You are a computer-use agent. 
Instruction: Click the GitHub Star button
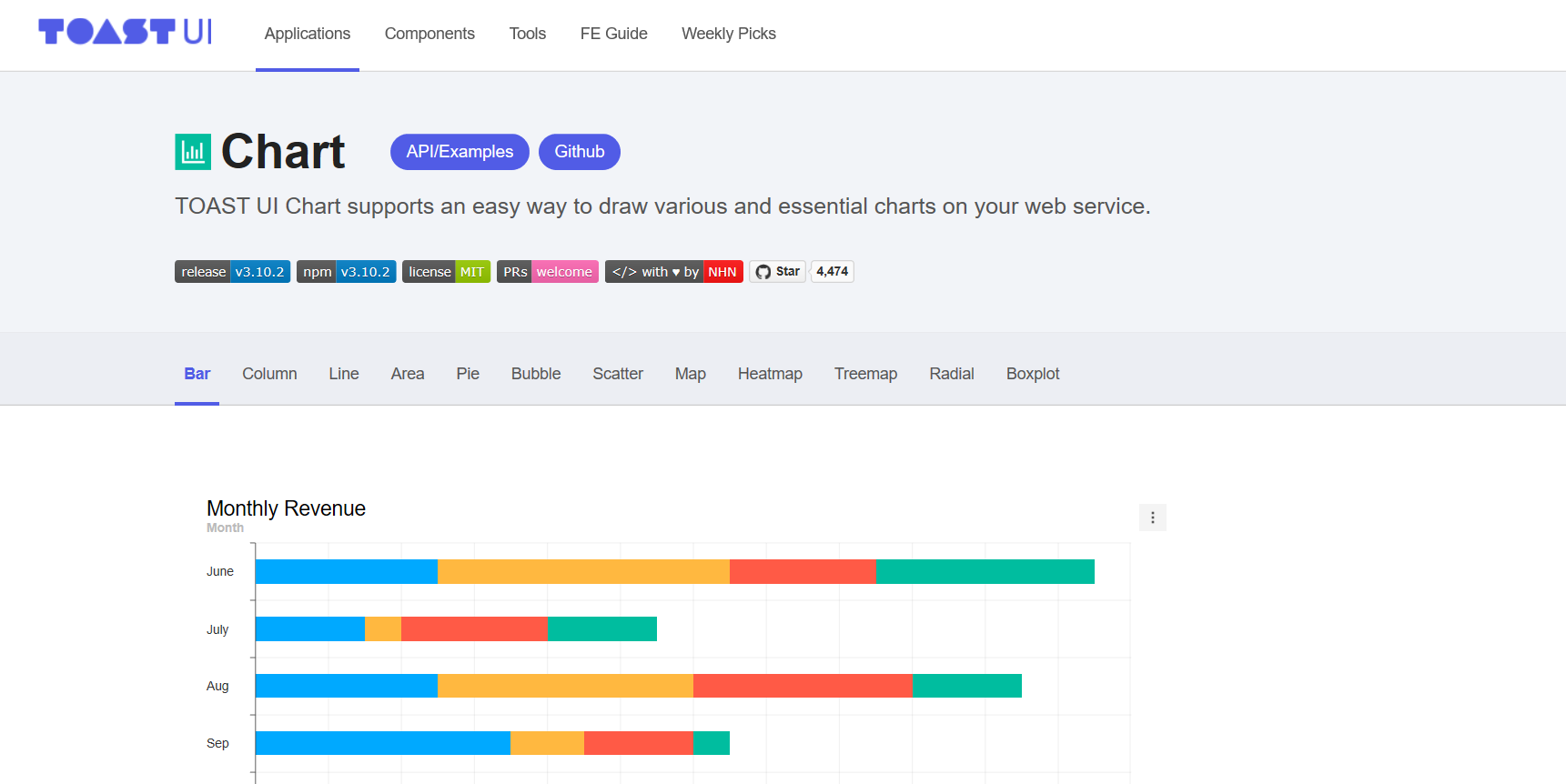coord(778,272)
